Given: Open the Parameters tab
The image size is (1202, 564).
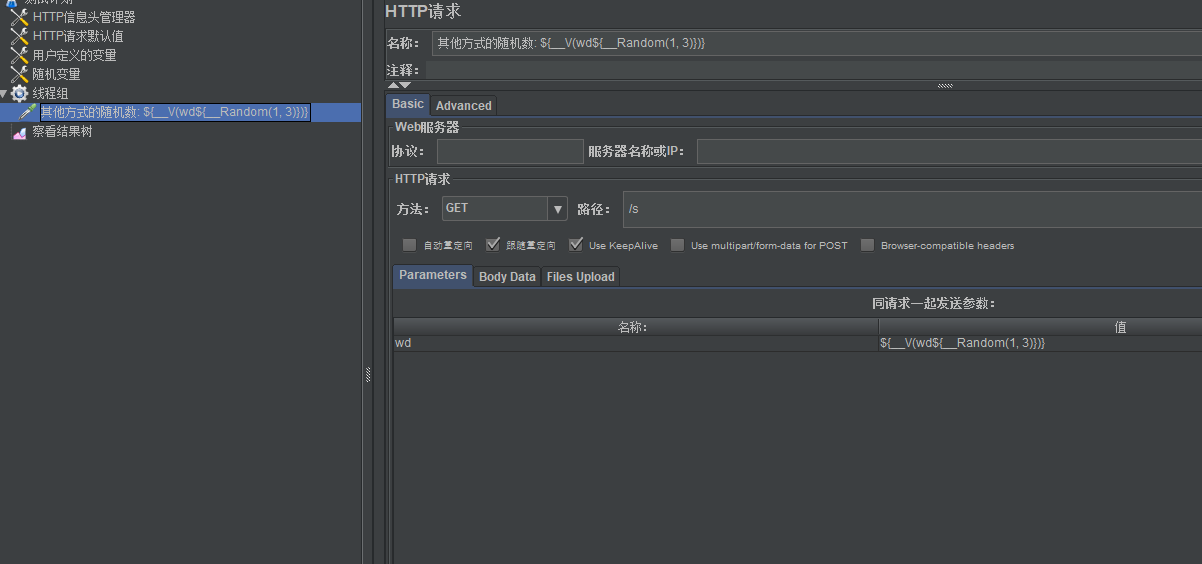Looking at the screenshot, I should point(433,275).
